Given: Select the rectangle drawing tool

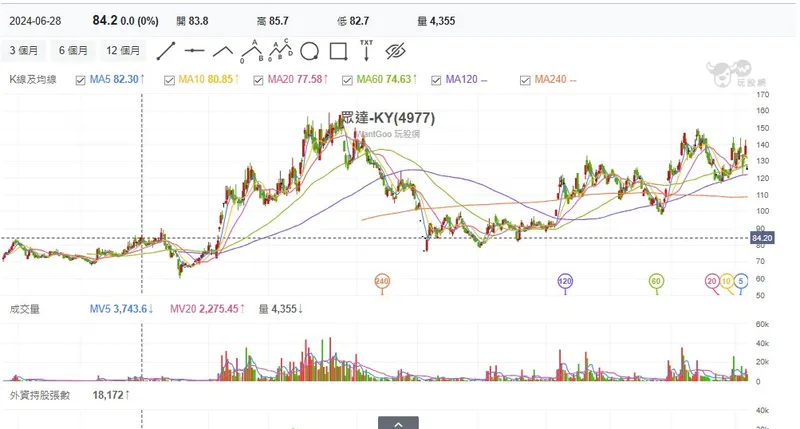Looking at the screenshot, I should pos(337,50).
